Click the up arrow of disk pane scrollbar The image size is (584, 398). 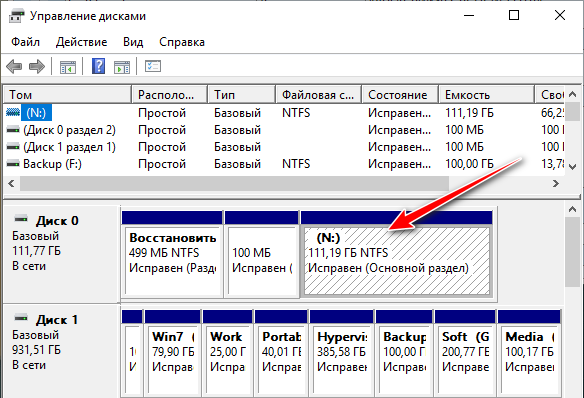click(572, 210)
